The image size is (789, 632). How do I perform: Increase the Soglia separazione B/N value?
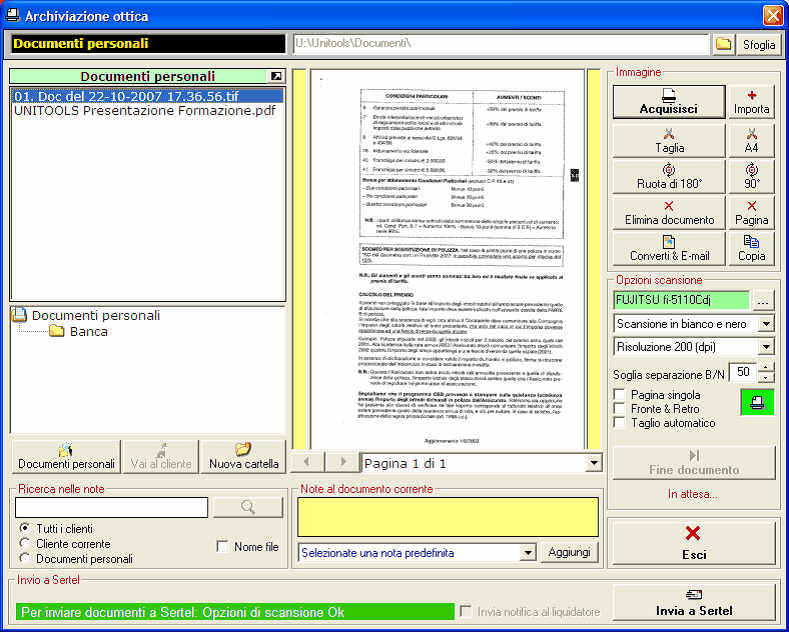765,367
